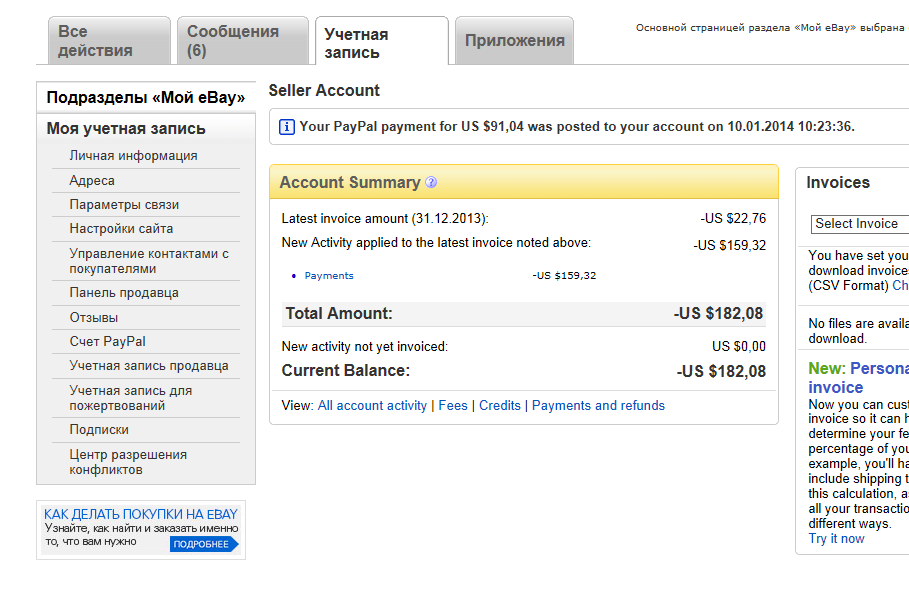The height and width of the screenshot is (613, 909).
Task: Click the 'Account Summary' panel title
Action: (350, 183)
